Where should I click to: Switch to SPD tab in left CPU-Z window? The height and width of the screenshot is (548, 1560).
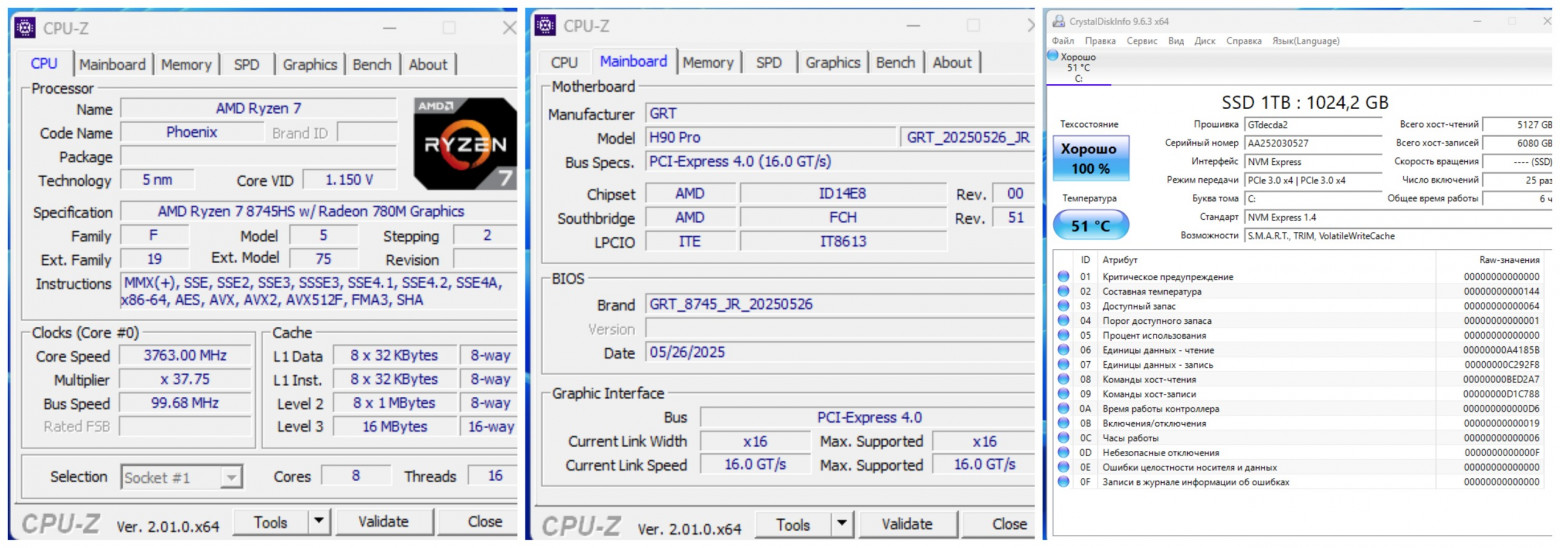(246, 64)
